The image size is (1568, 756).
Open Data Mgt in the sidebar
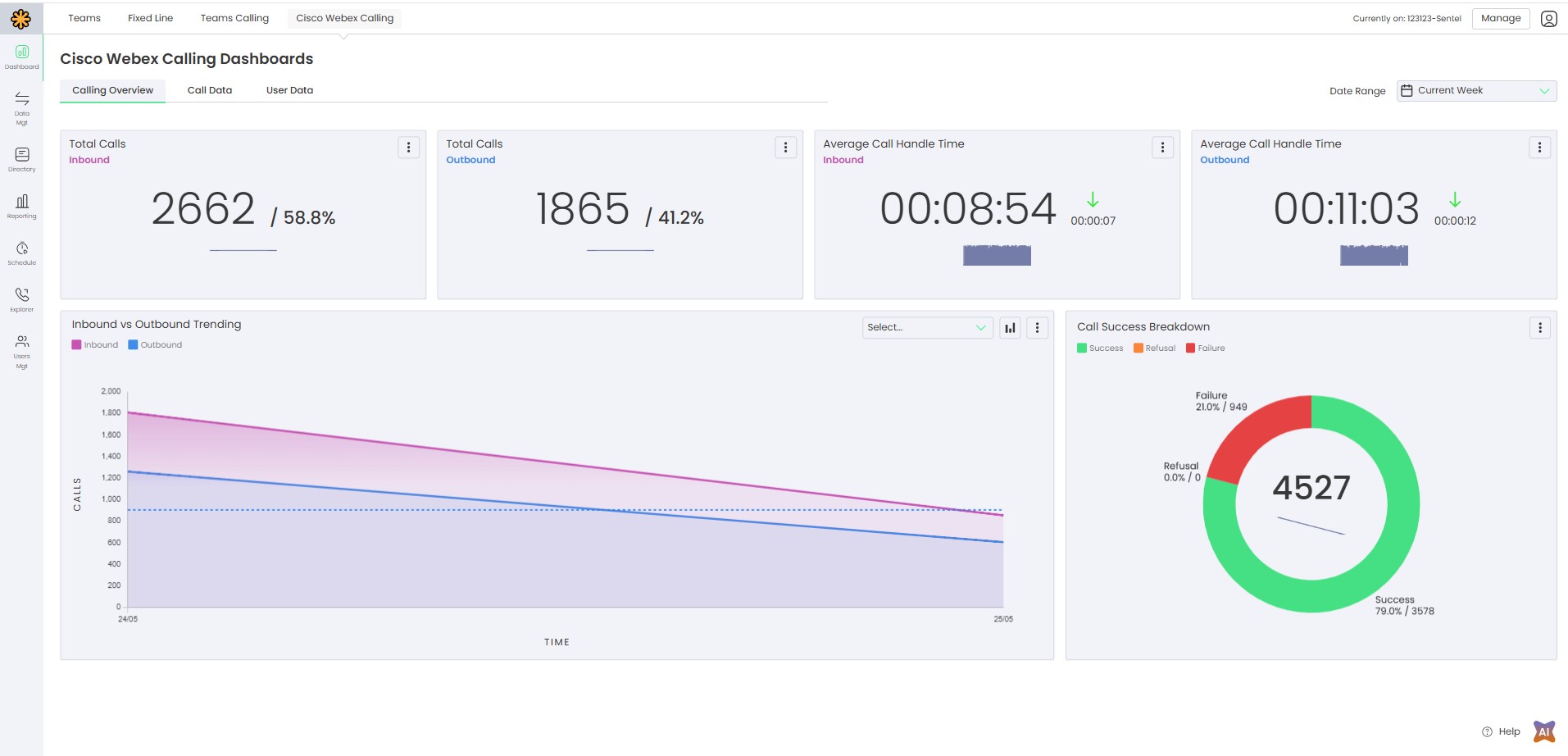tap(22, 108)
